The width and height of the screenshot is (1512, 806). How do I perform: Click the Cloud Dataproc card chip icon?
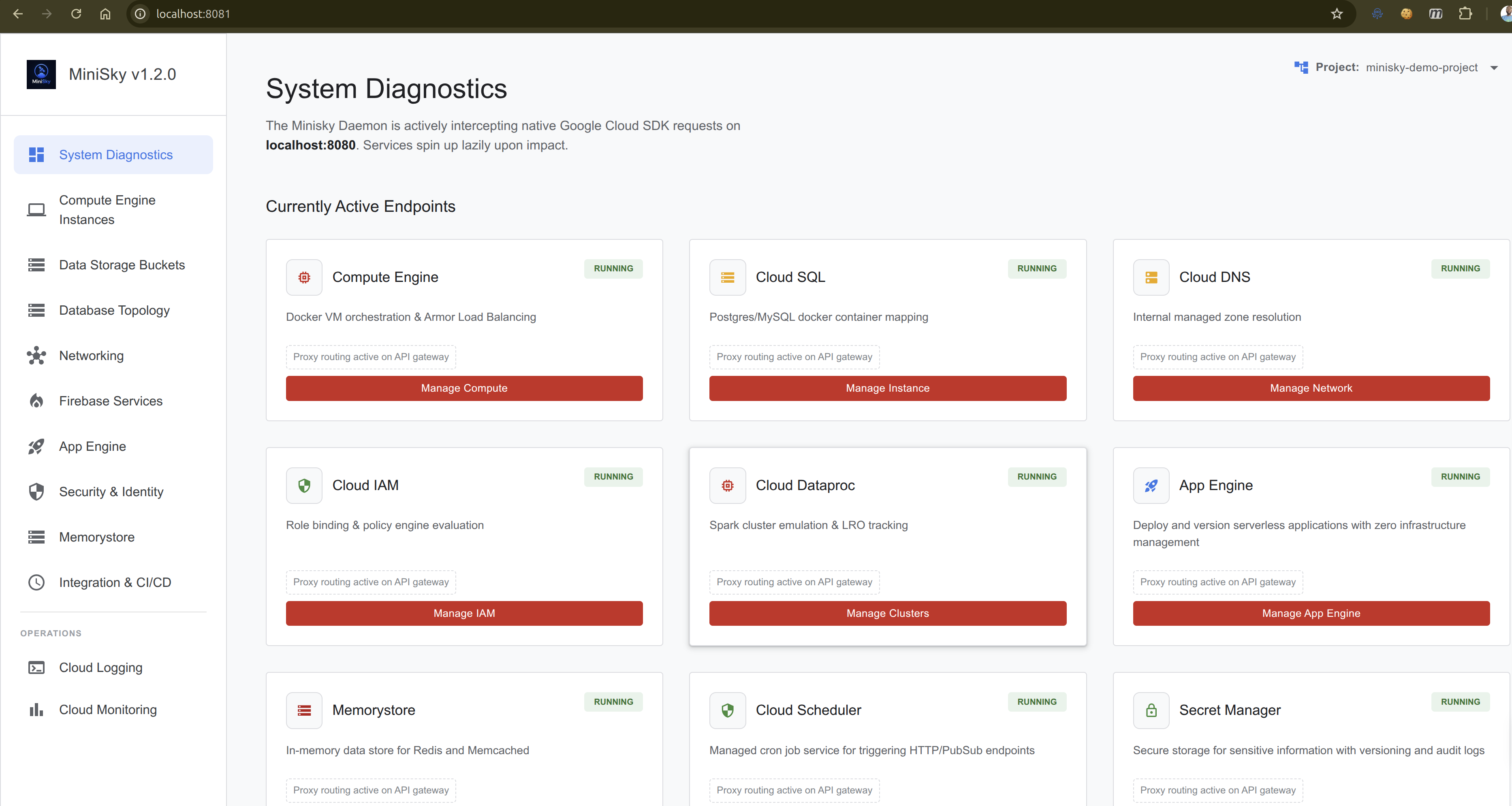click(x=727, y=486)
